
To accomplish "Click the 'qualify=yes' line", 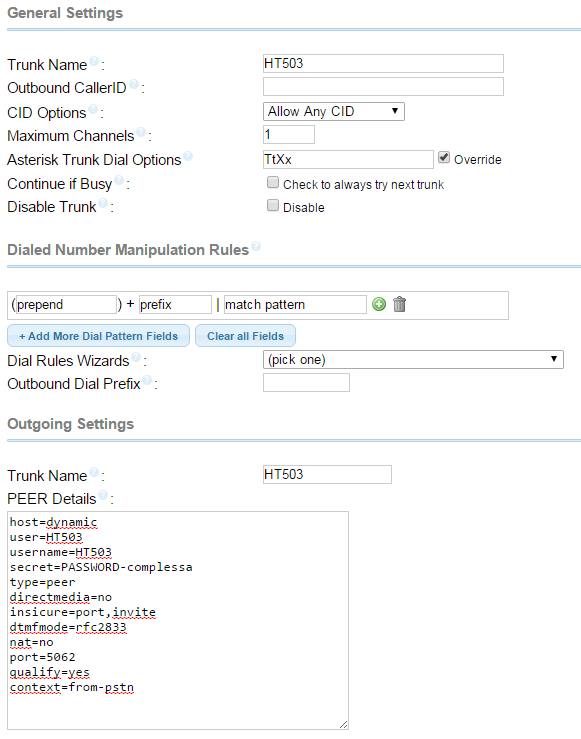I will click(49, 672).
